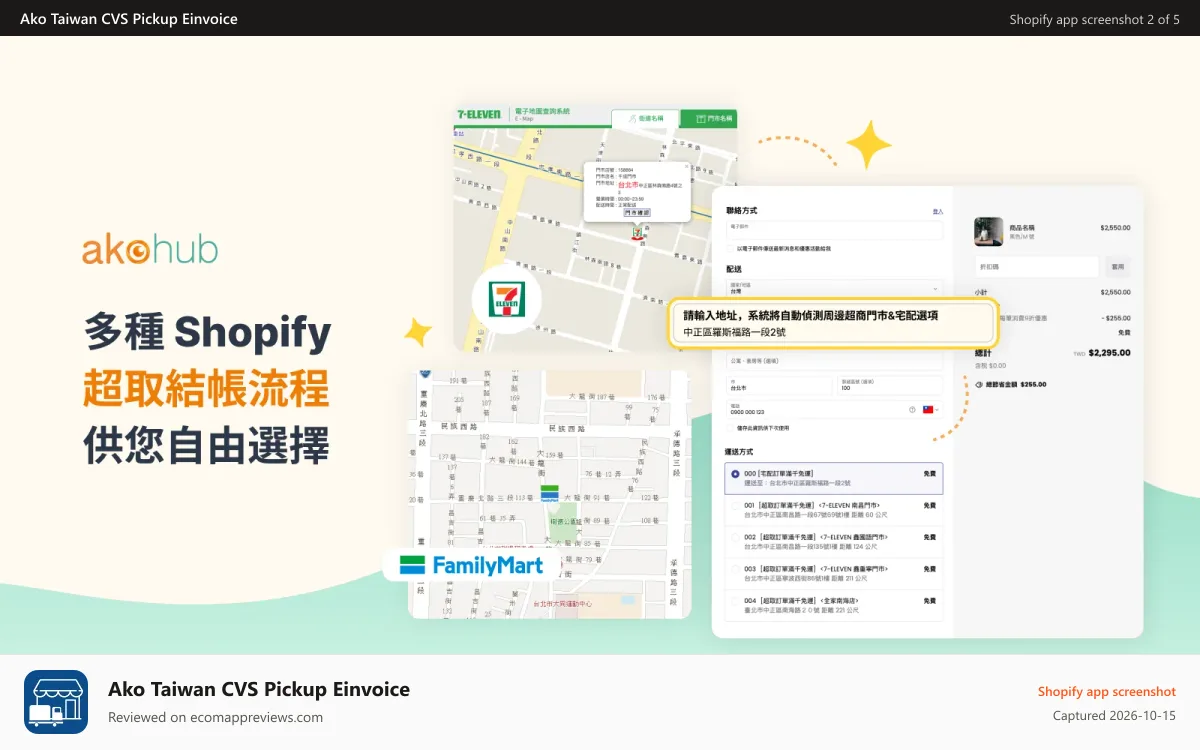Click the round 7-ELEVEN logo badge
The image size is (1200, 750).
507,299
